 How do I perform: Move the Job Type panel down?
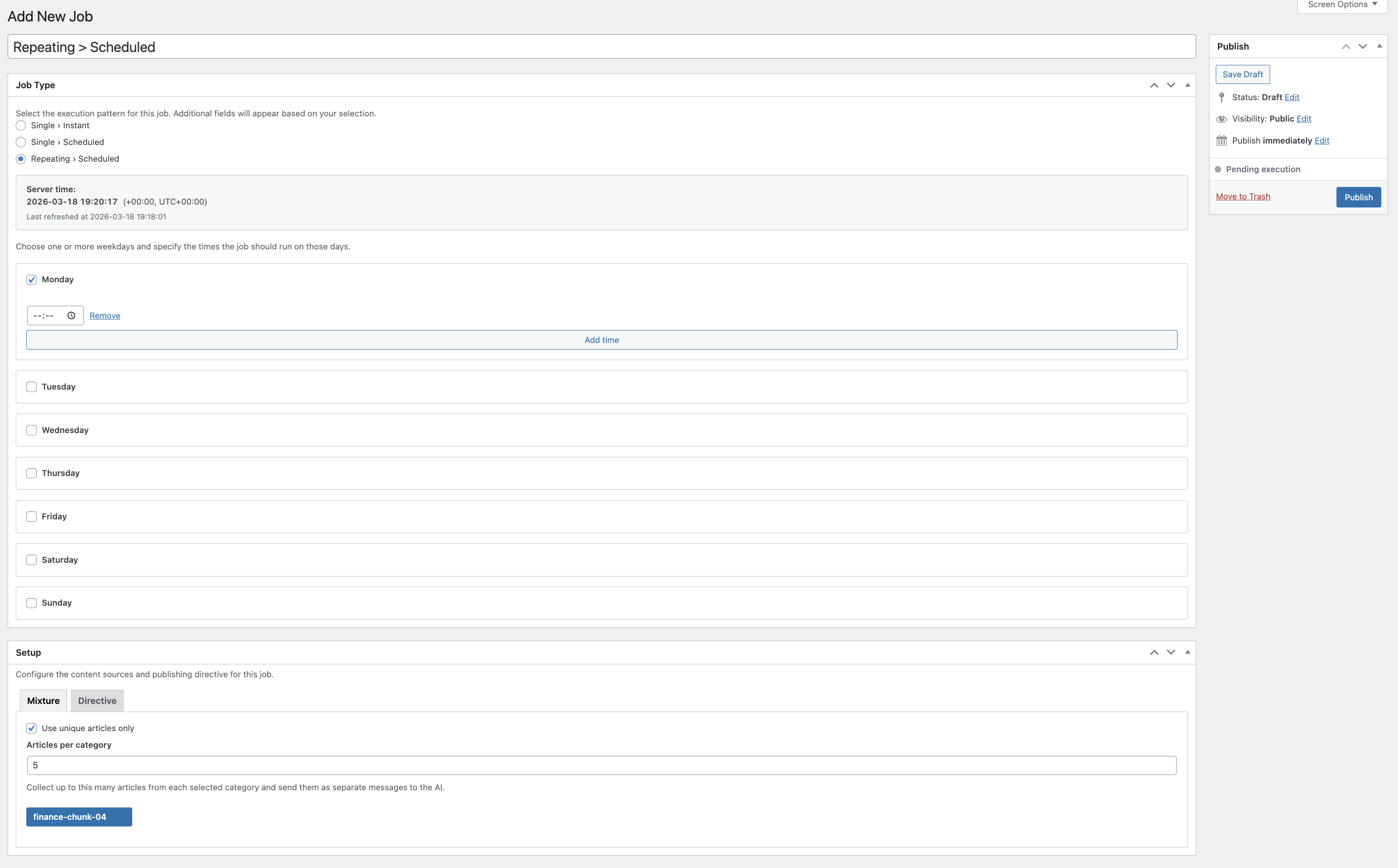click(1170, 85)
